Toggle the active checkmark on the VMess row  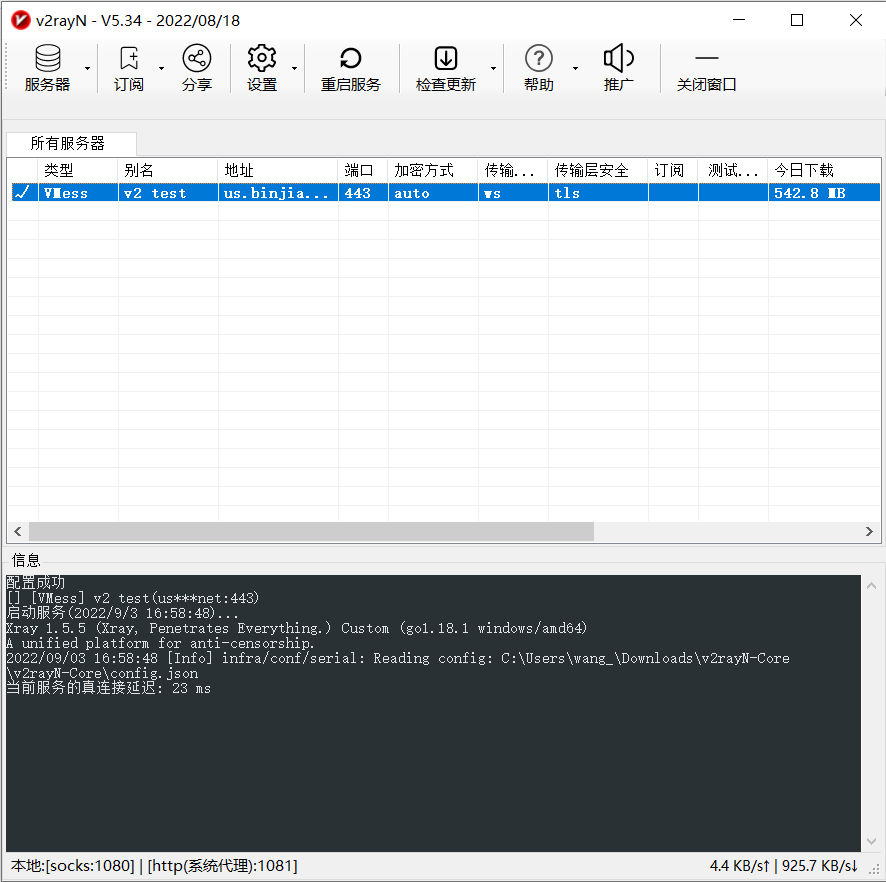coord(21,193)
